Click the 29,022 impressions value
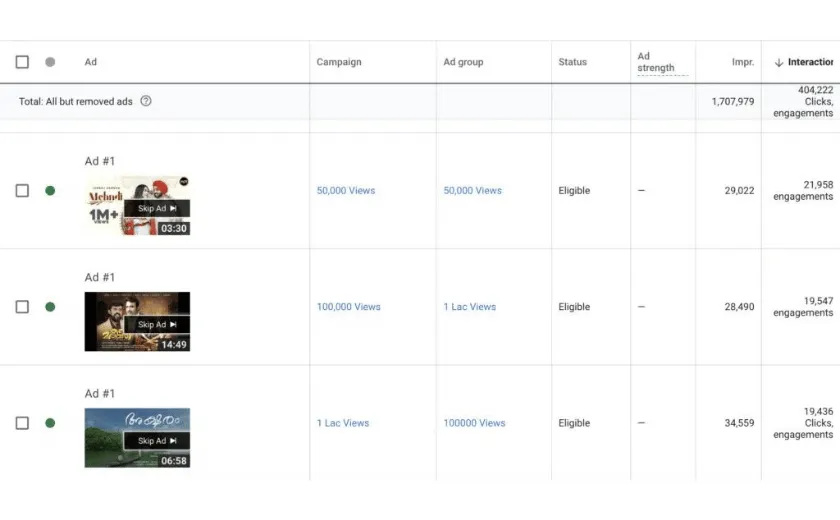840x520 pixels. [739, 191]
